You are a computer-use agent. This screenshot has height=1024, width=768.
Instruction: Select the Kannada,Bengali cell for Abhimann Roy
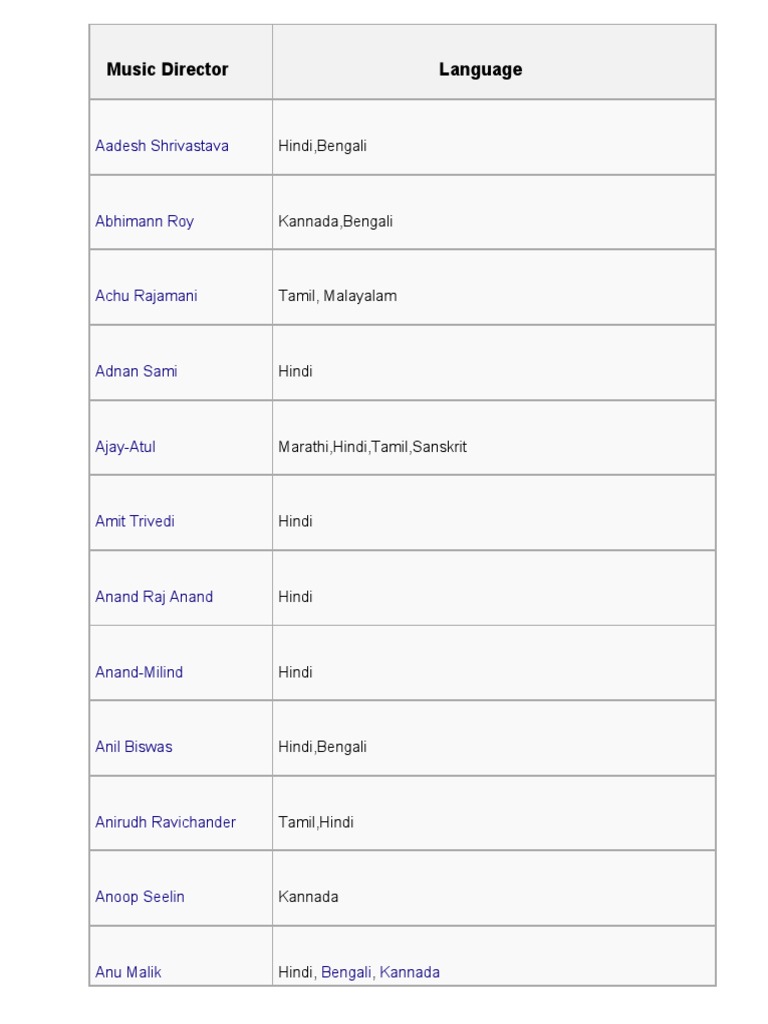click(x=335, y=221)
